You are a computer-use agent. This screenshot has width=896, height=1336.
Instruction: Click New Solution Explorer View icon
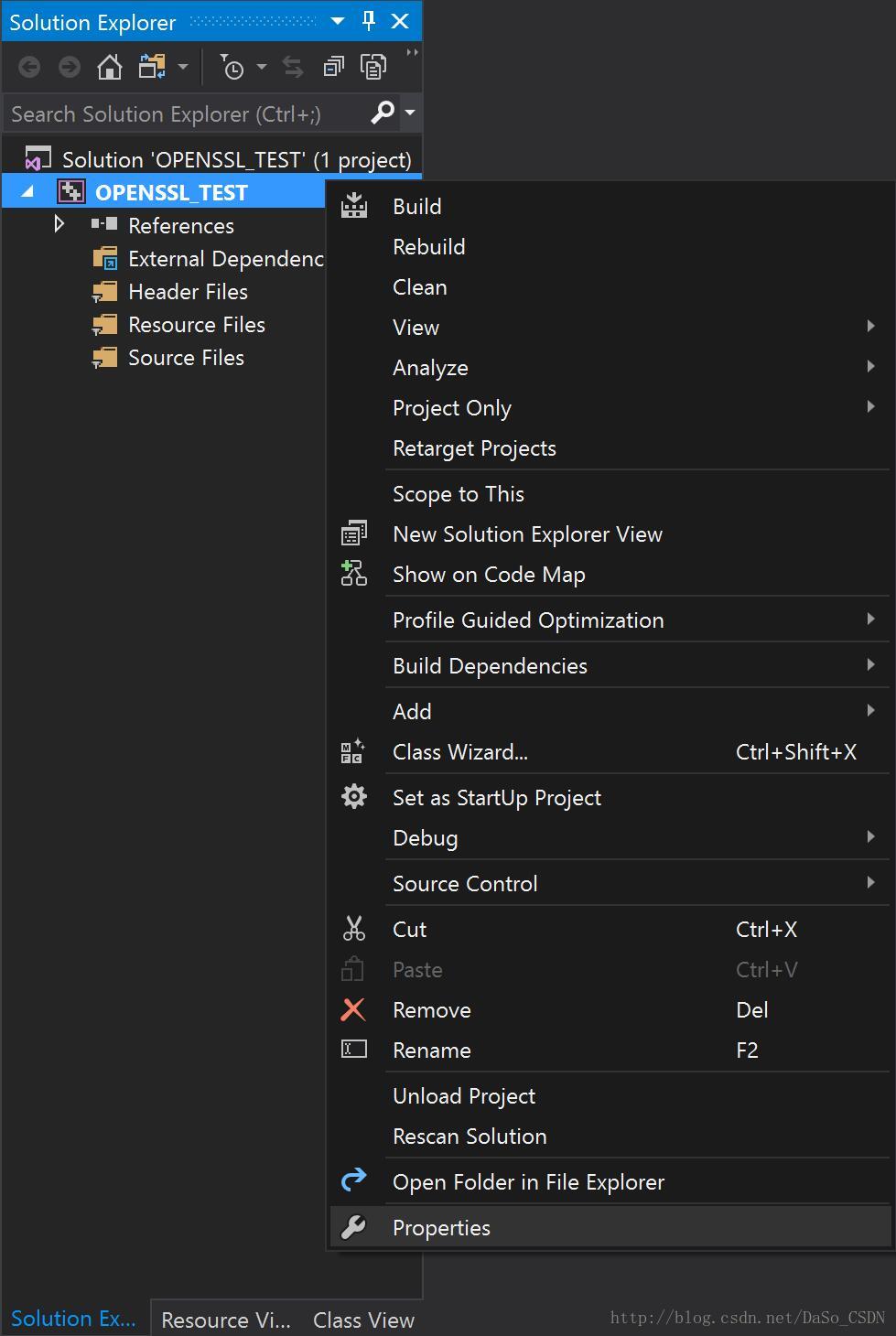click(354, 533)
